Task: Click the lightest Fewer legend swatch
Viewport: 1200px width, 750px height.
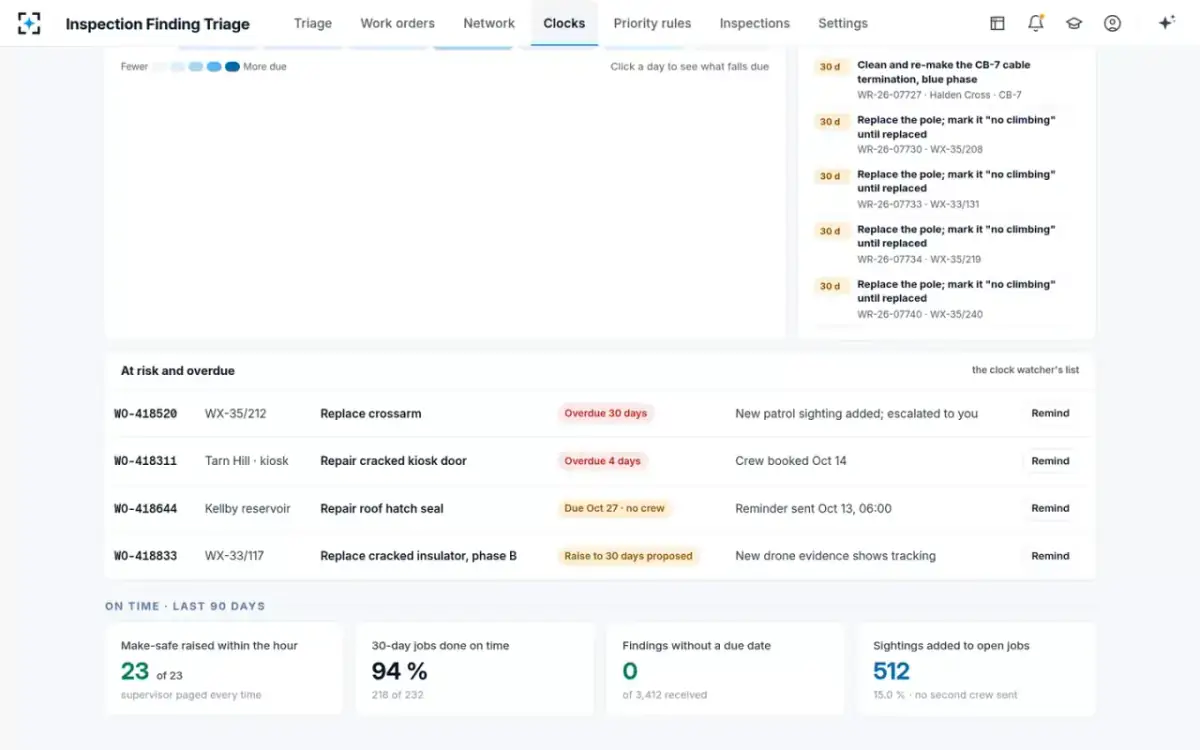Action: tap(159, 67)
